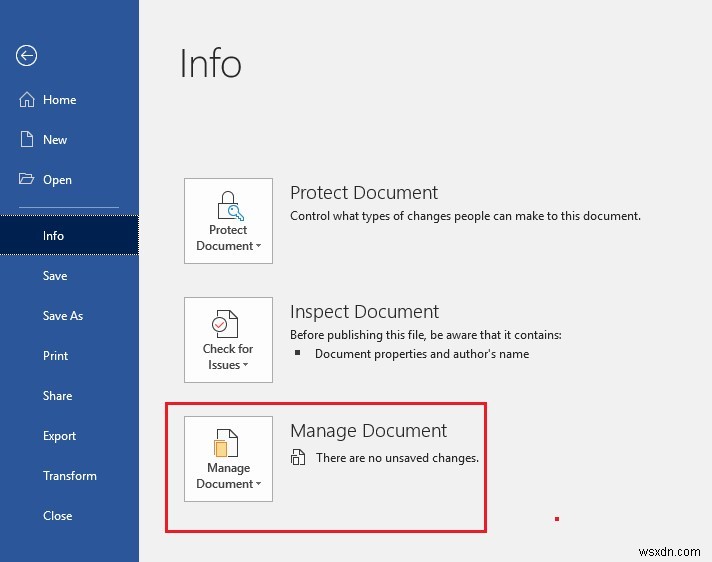Open the Transform option
This screenshot has height=562, width=712.
click(69, 476)
